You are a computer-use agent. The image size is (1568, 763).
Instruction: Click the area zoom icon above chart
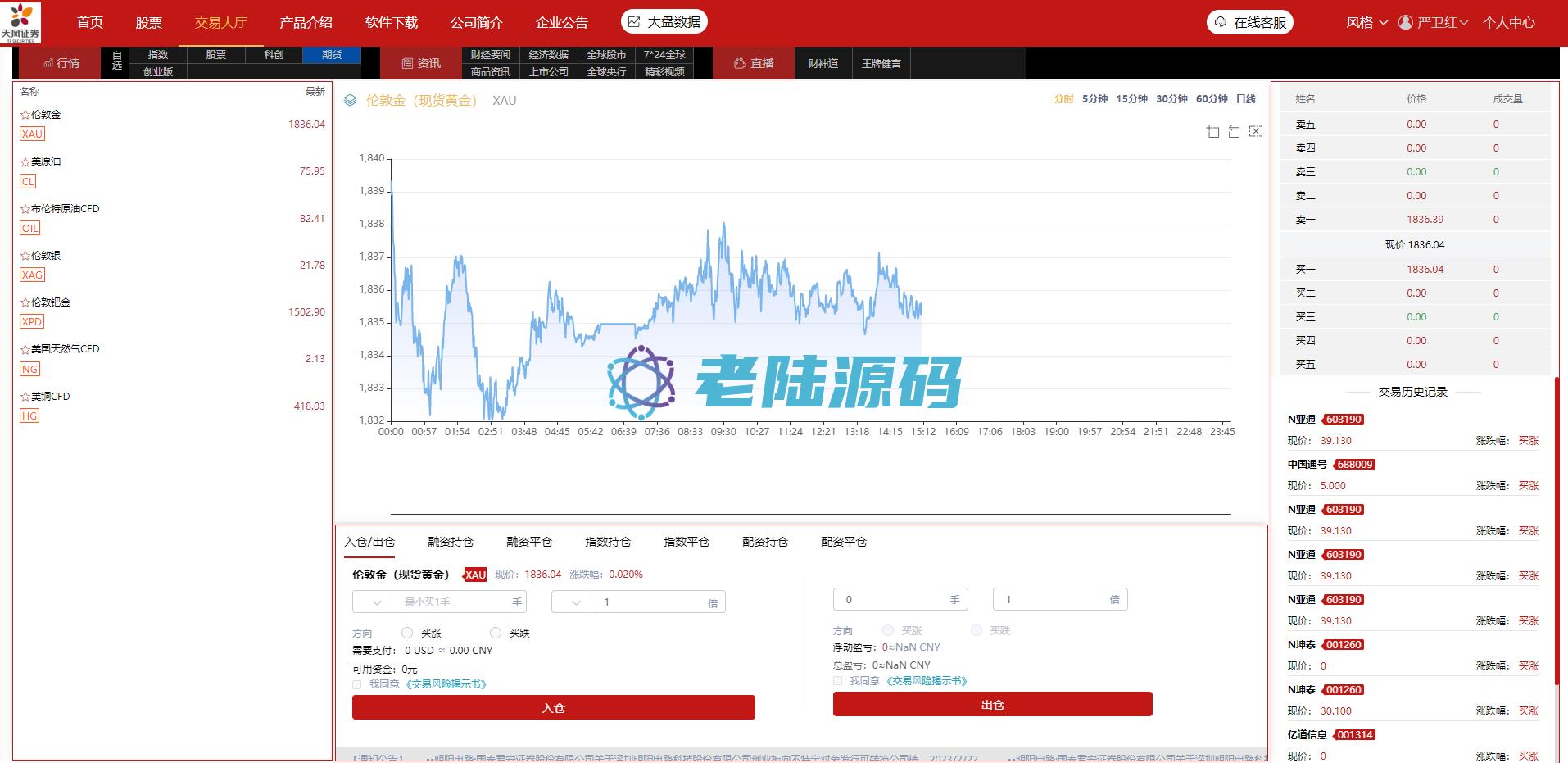[1212, 131]
